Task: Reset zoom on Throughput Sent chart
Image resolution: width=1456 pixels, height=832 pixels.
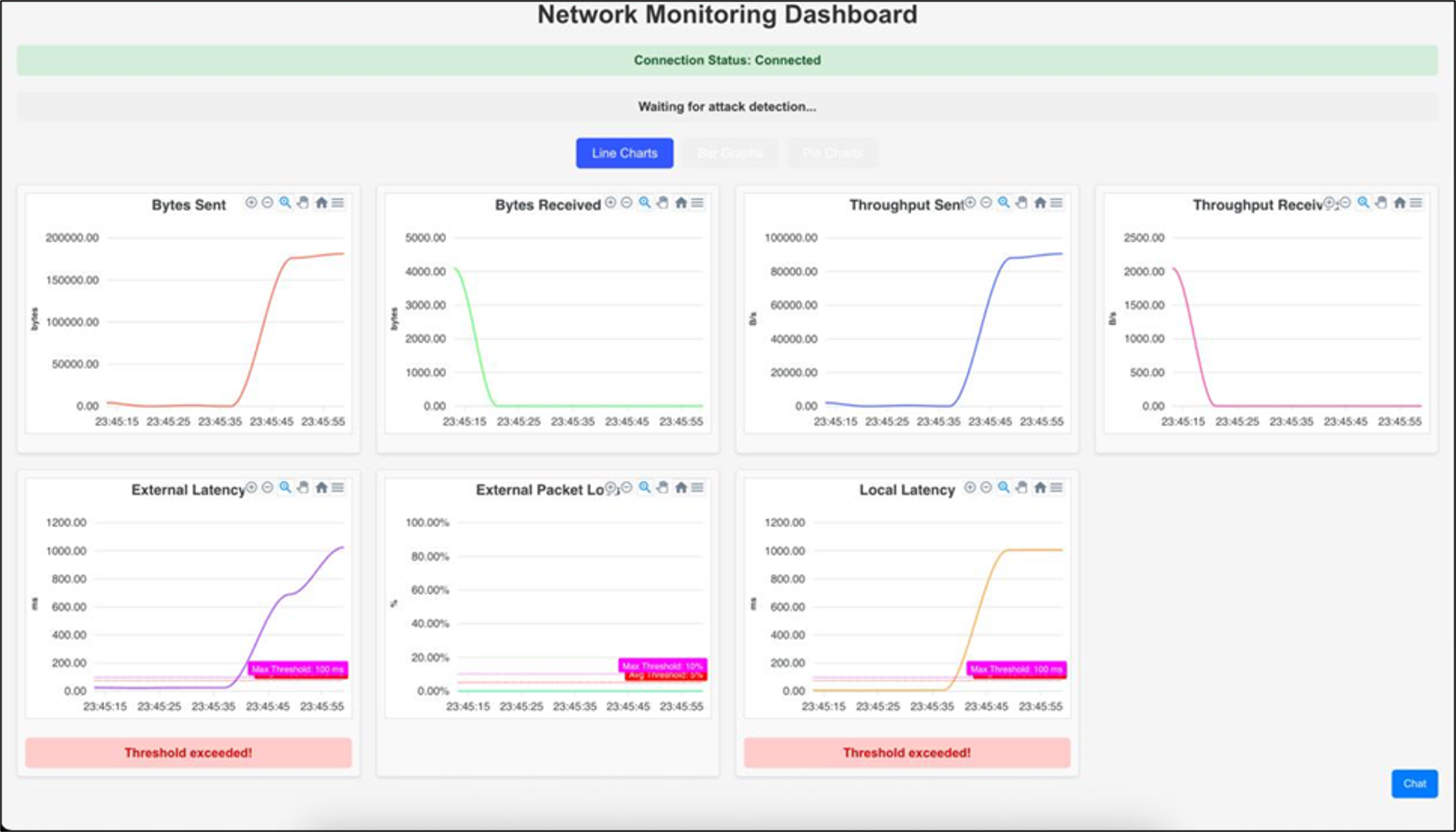Action: pyautogui.click(x=1040, y=203)
